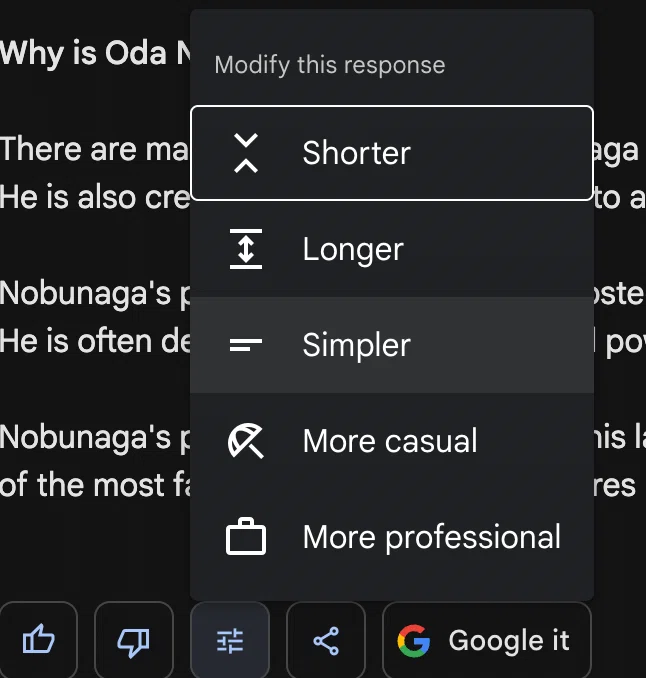Viewport: 646px width, 678px height.
Task: Click the vertical expand icon beside Longer
Action: click(246, 249)
